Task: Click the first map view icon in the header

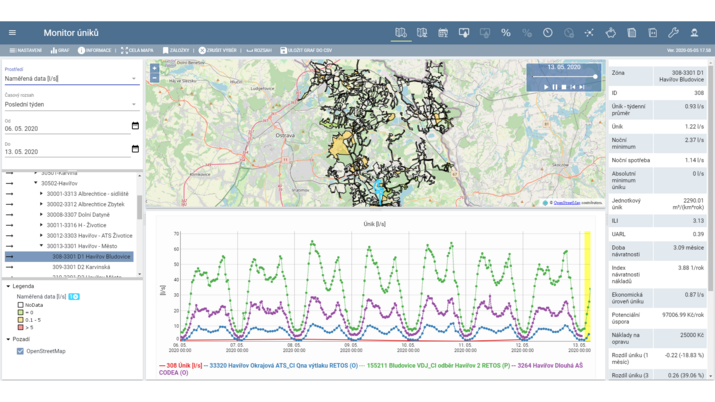Action: click(x=401, y=33)
